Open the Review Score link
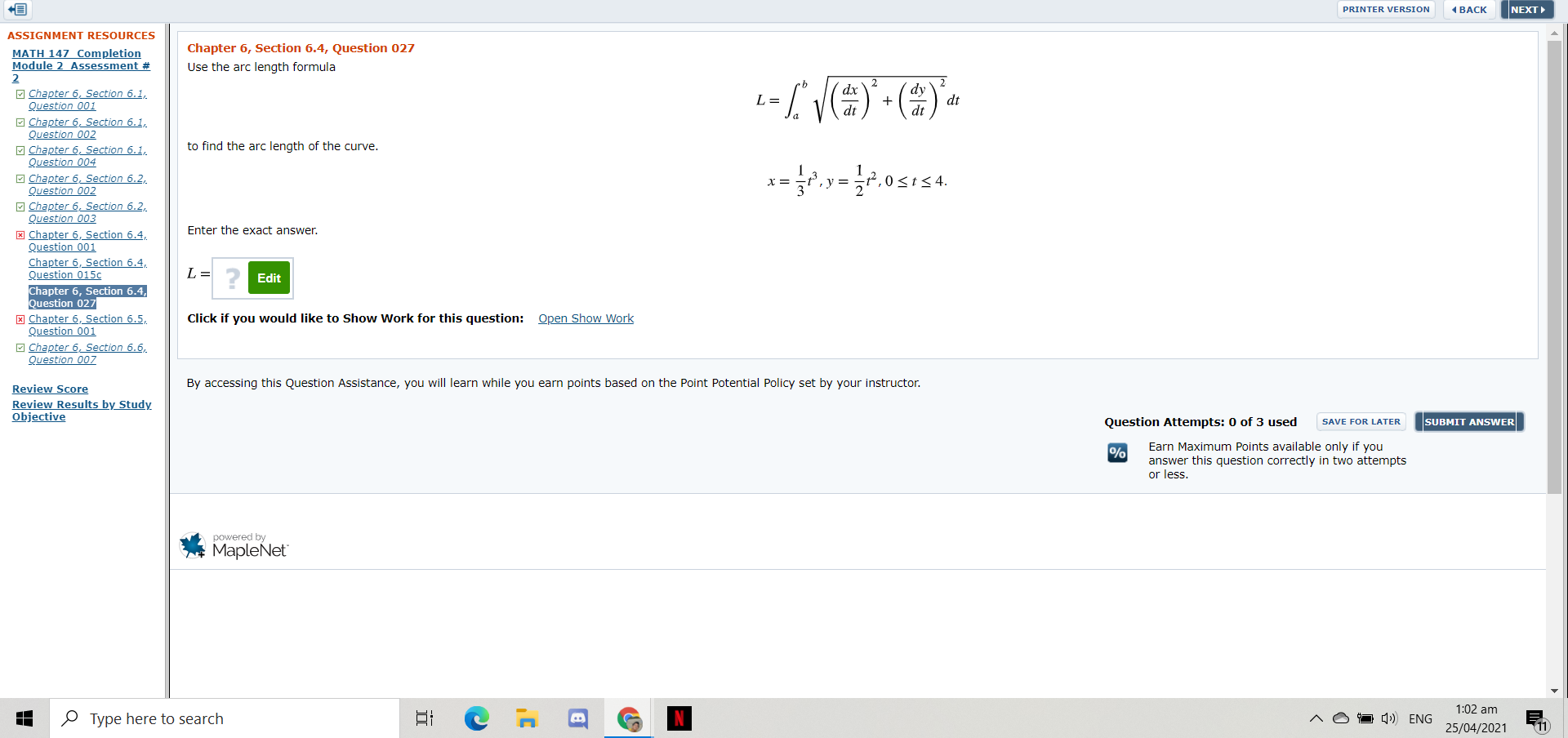The height and width of the screenshot is (738, 1568). 49,389
